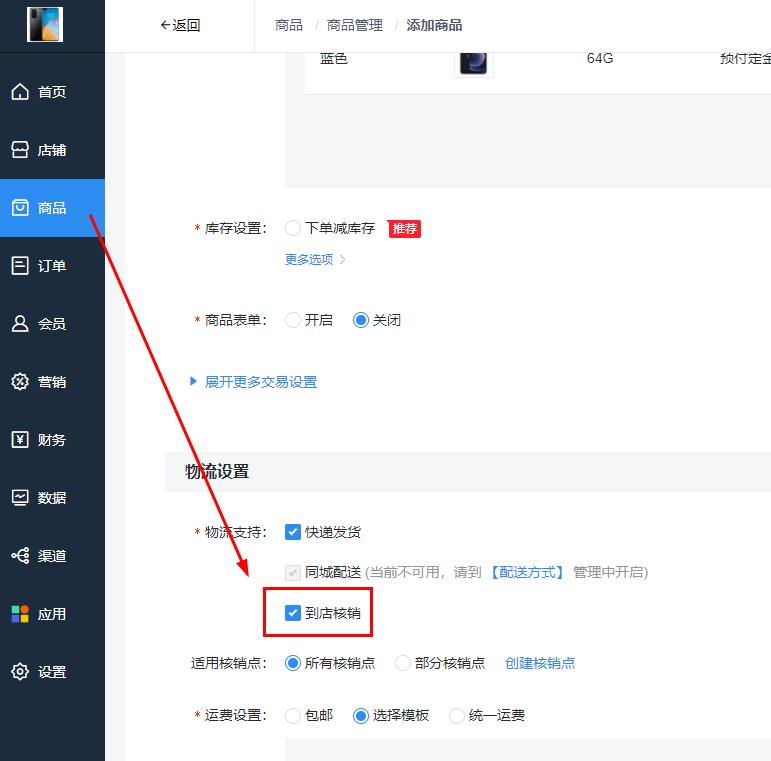
Task: Click the 推荐 red badge
Action: pyautogui.click(x=404, y=229)
